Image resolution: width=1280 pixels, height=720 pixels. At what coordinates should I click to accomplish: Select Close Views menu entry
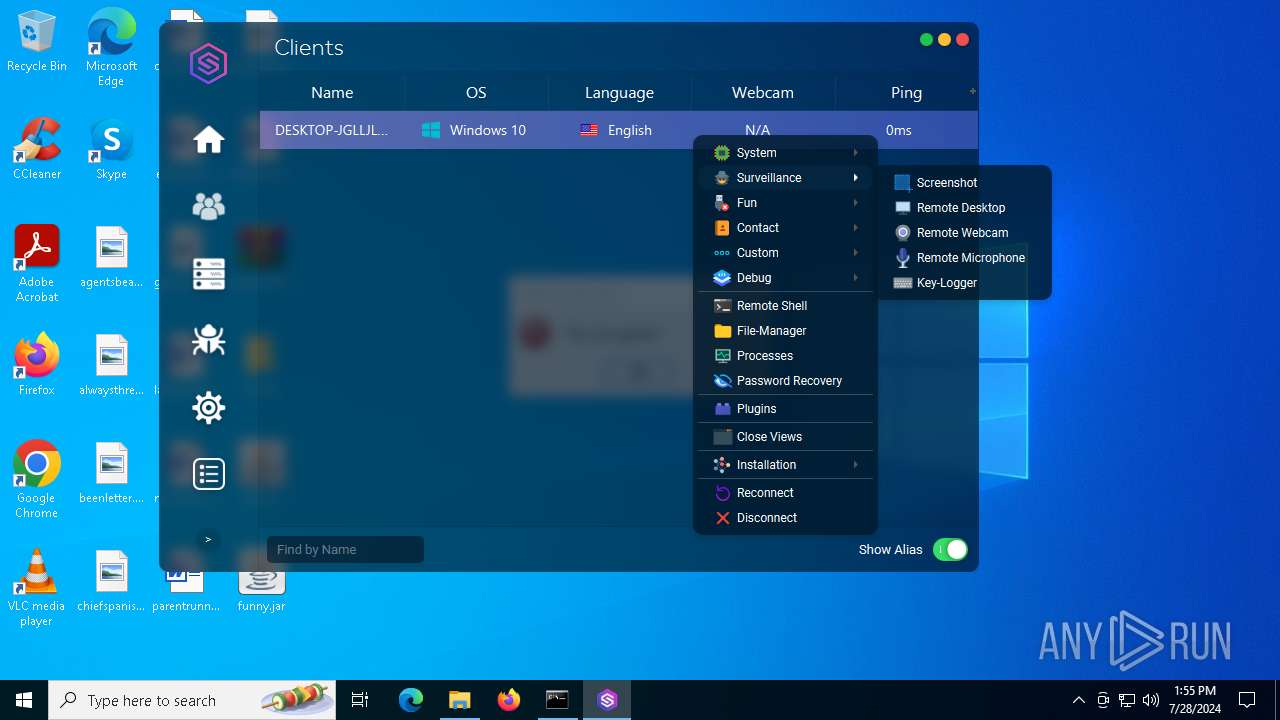point(785,437)
